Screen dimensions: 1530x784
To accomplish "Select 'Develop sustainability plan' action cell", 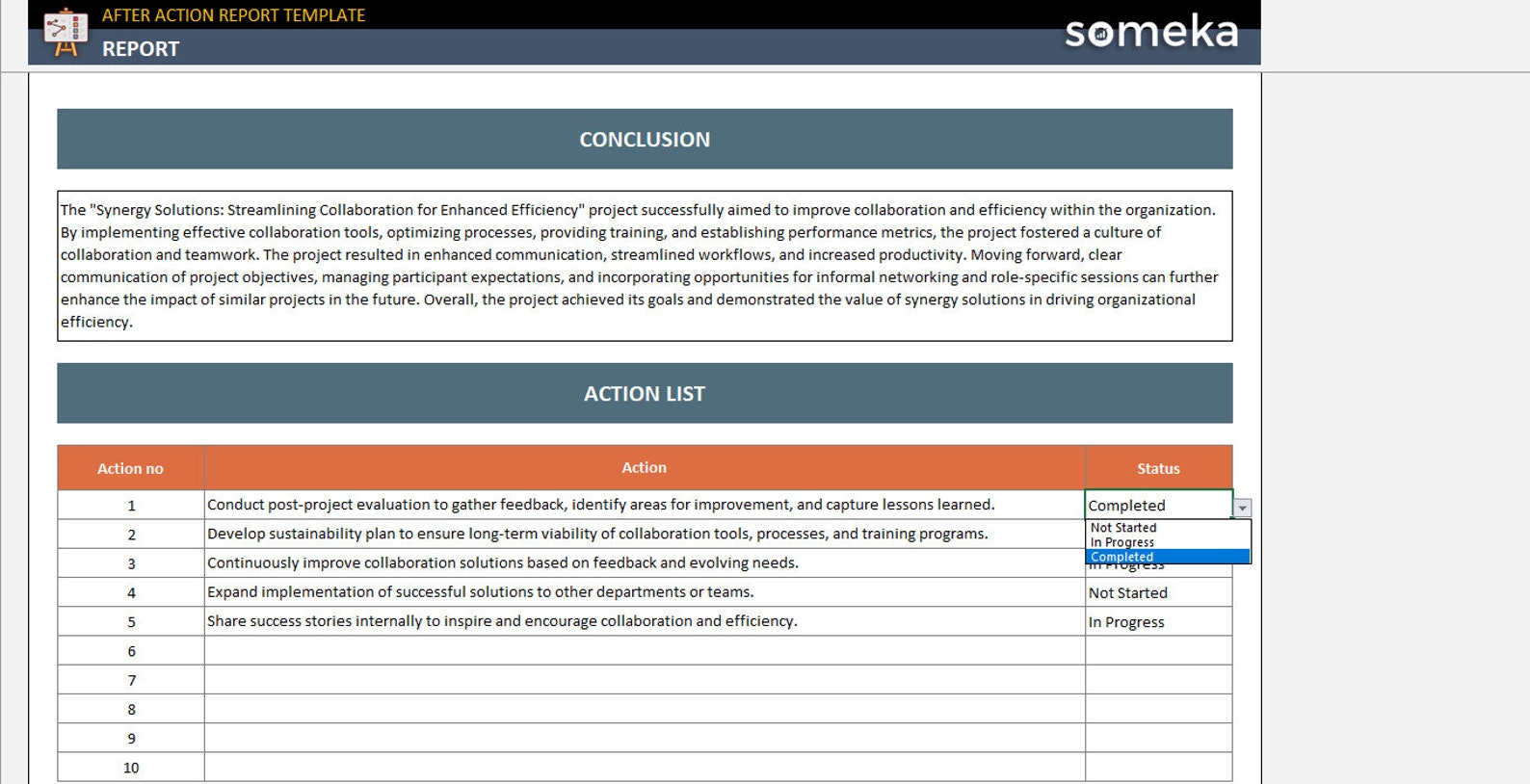I will click(645, 534).
